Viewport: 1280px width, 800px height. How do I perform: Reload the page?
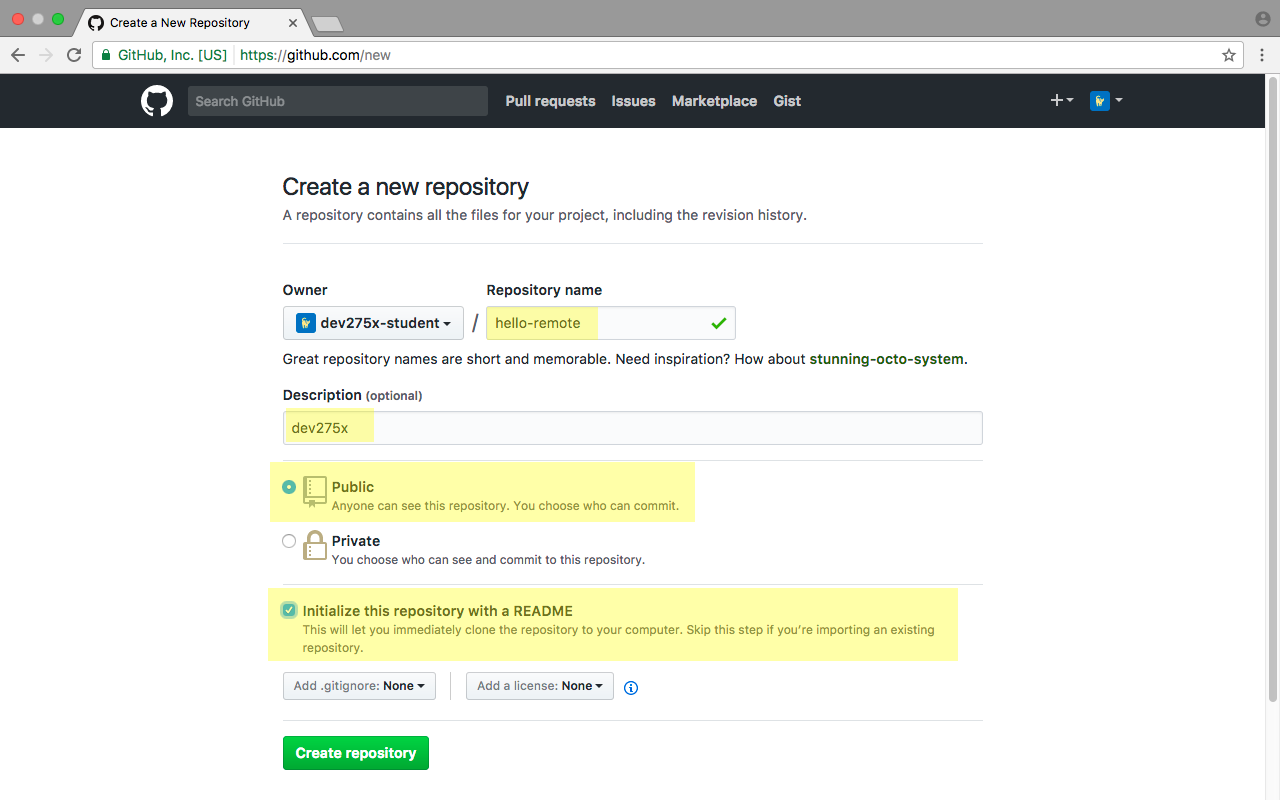pyautogui.click(x=74, y=55)
